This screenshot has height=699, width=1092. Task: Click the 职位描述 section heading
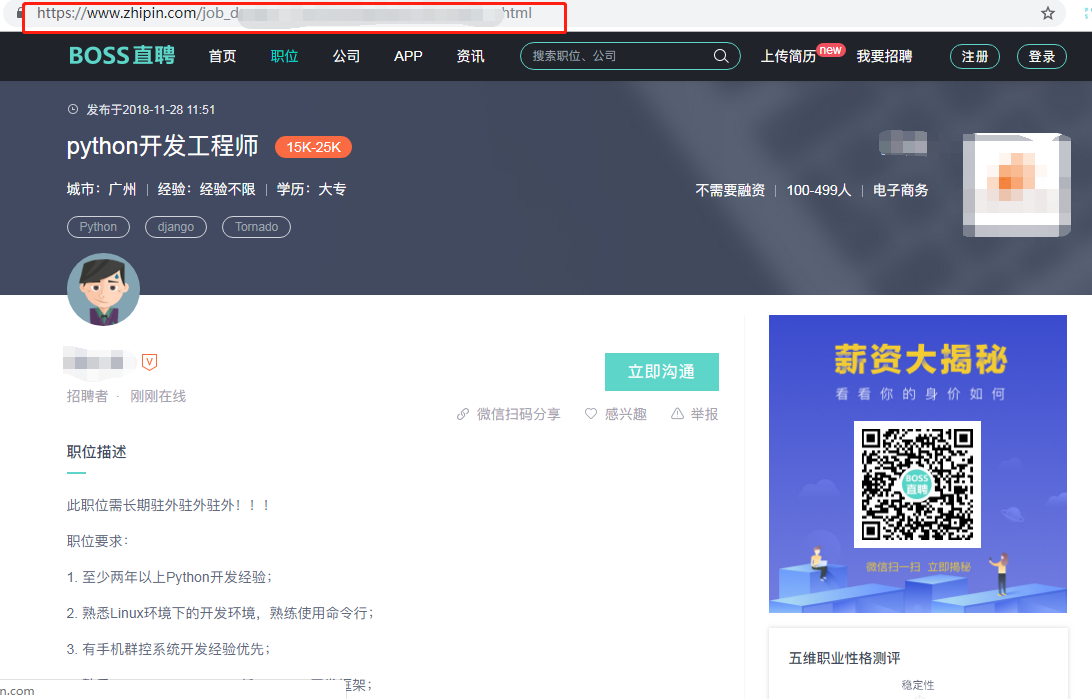coord(96,452)
